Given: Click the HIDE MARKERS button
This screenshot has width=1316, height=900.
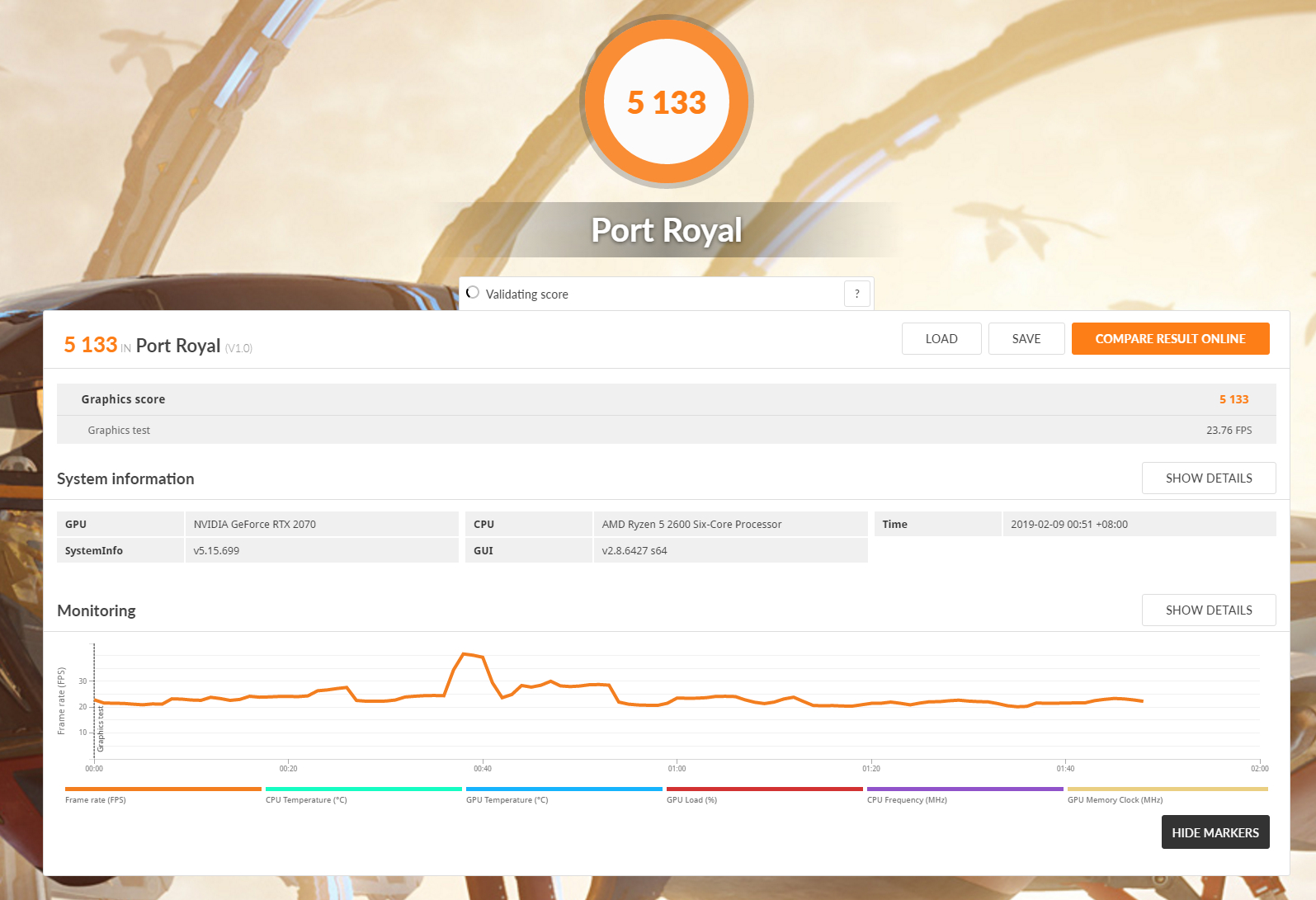Looking at the screenshot, I should point(1215,832).
